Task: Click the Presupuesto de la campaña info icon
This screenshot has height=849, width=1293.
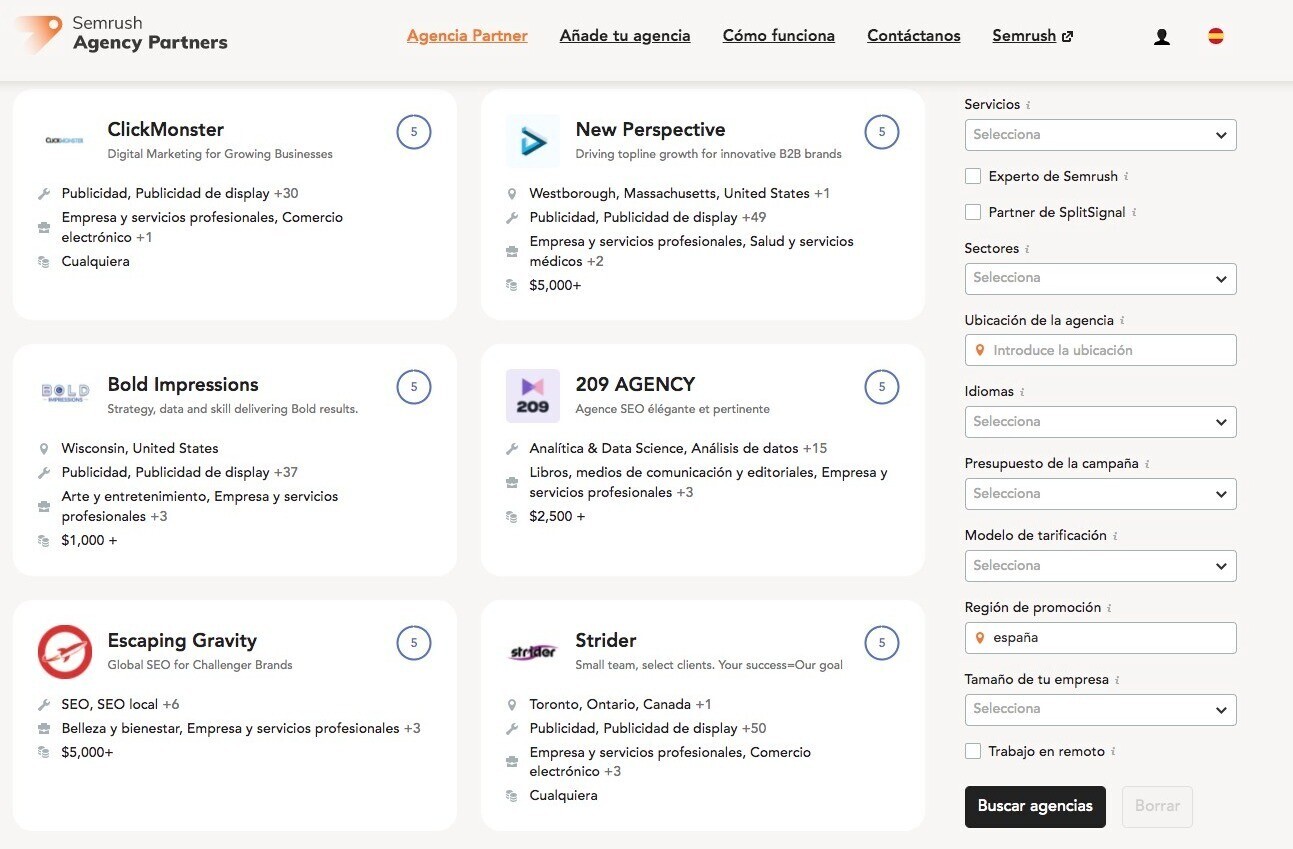Action: pos(1147,464)
